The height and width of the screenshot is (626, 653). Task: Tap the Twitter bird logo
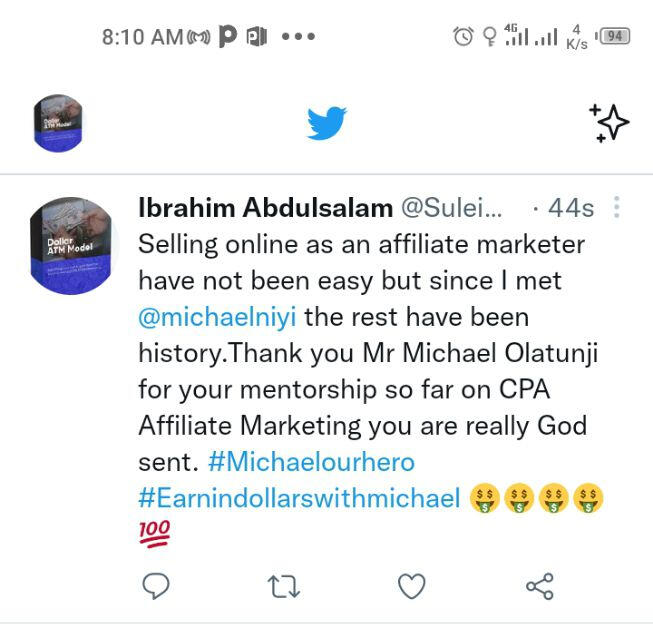tap(326, 123)
